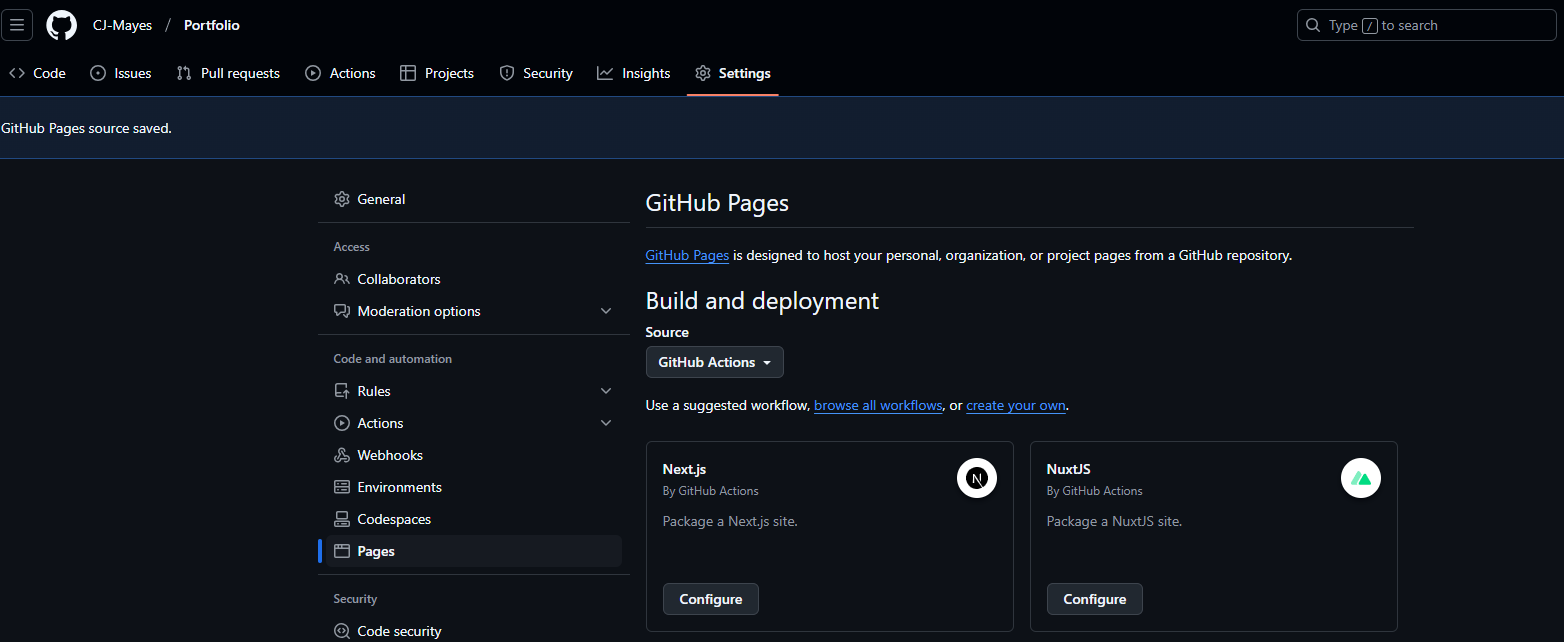This screenshot has width=1564, height=642.
Task: Click the GitHub Octocat logo
Action: pos(62,25)
